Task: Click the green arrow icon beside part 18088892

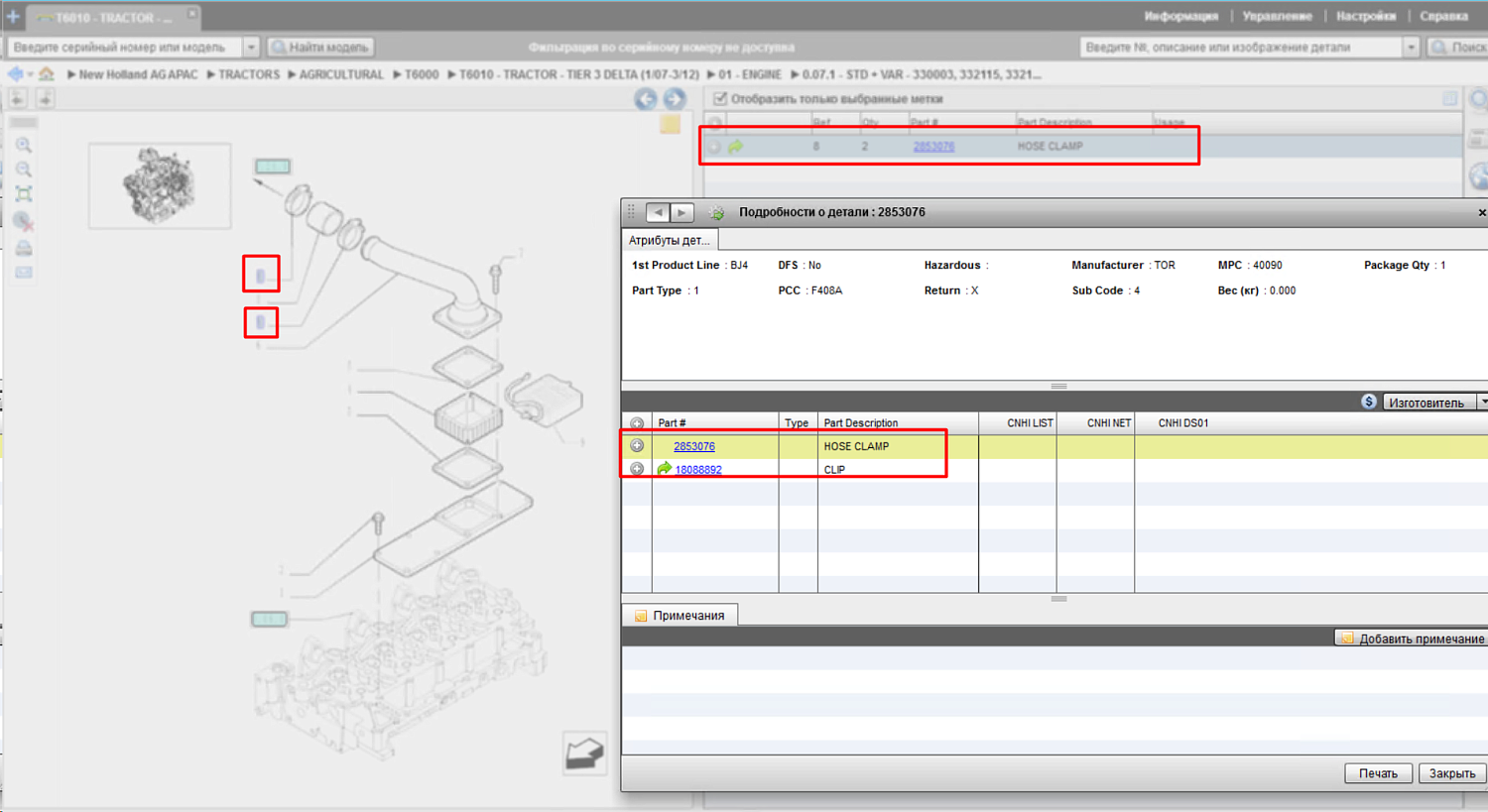Action: [664, 469]
